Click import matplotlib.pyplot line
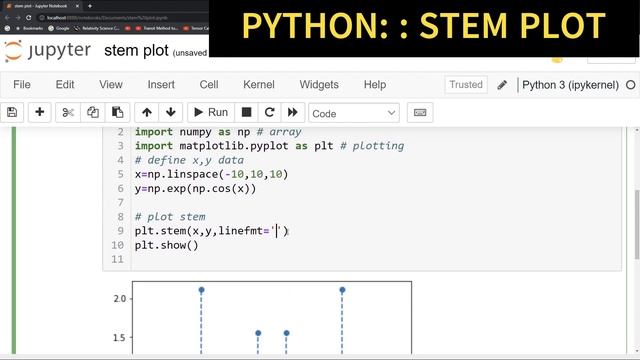 click(x=269, y=146)
